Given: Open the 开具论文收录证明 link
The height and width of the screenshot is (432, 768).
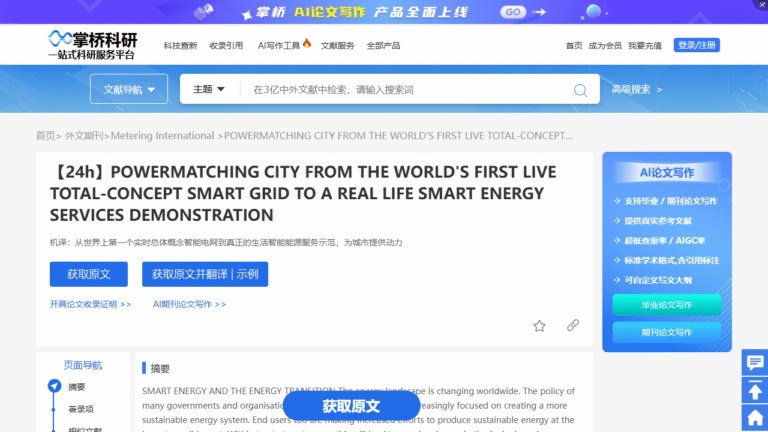Looking at the screenshot, I should (x=90, y=304).
